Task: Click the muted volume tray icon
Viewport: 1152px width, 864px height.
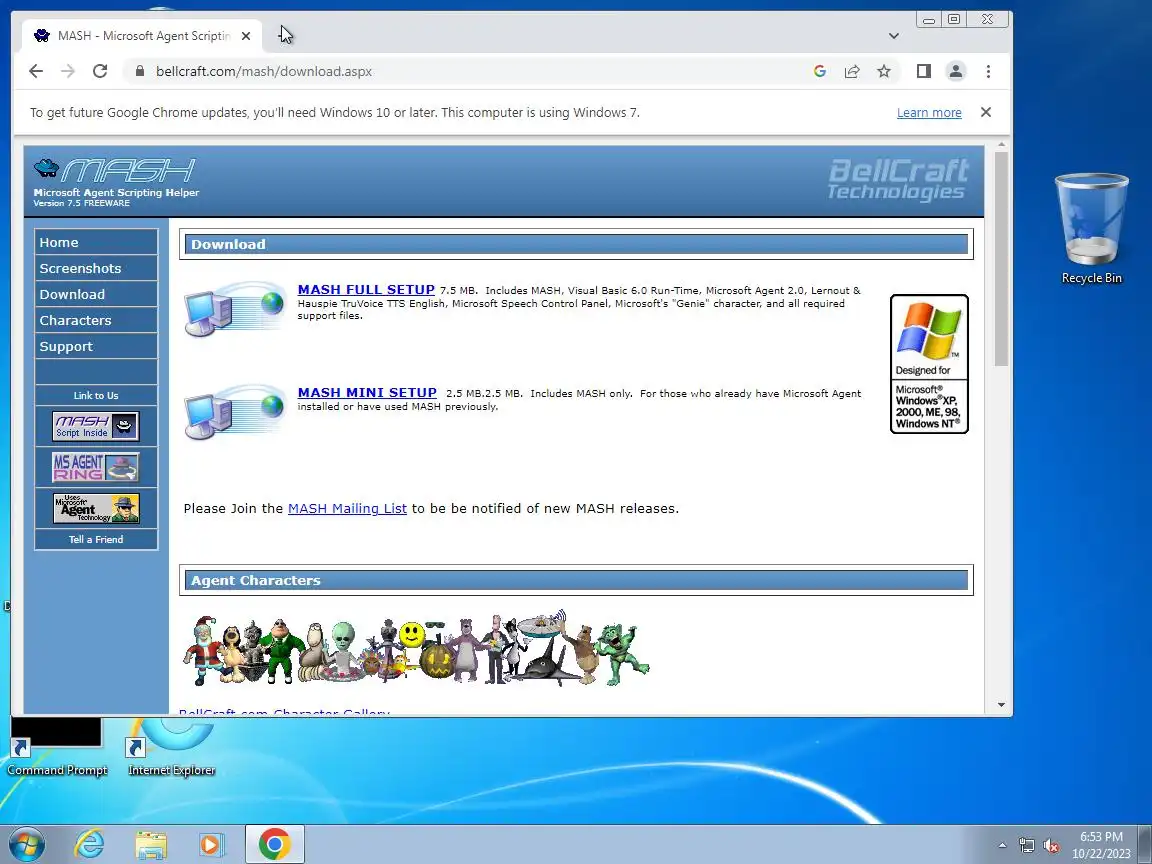Action: click(1051, 846)
